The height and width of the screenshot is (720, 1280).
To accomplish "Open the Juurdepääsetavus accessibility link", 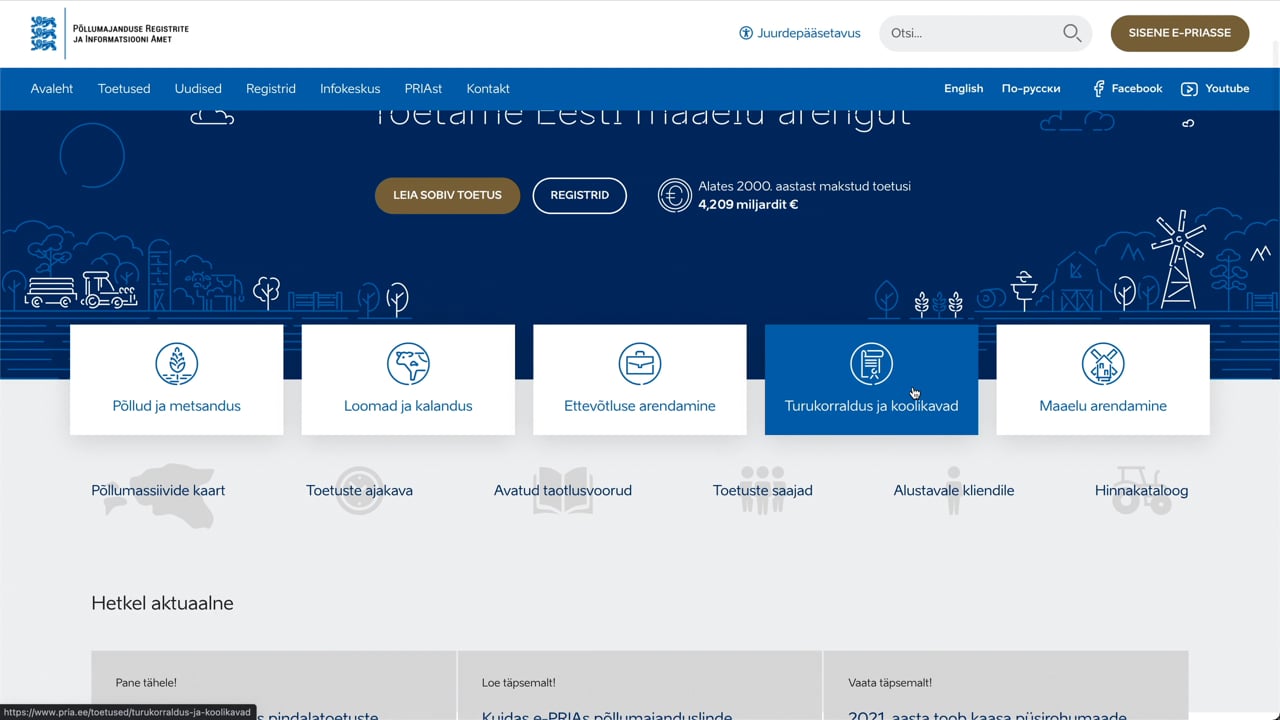I will point(809,33).
